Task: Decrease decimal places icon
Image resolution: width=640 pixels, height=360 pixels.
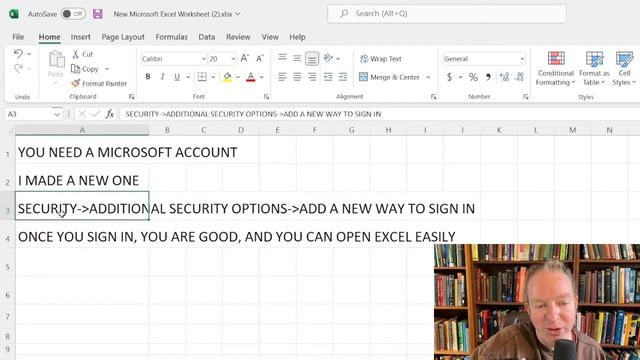Action: (x=519, y=77)
